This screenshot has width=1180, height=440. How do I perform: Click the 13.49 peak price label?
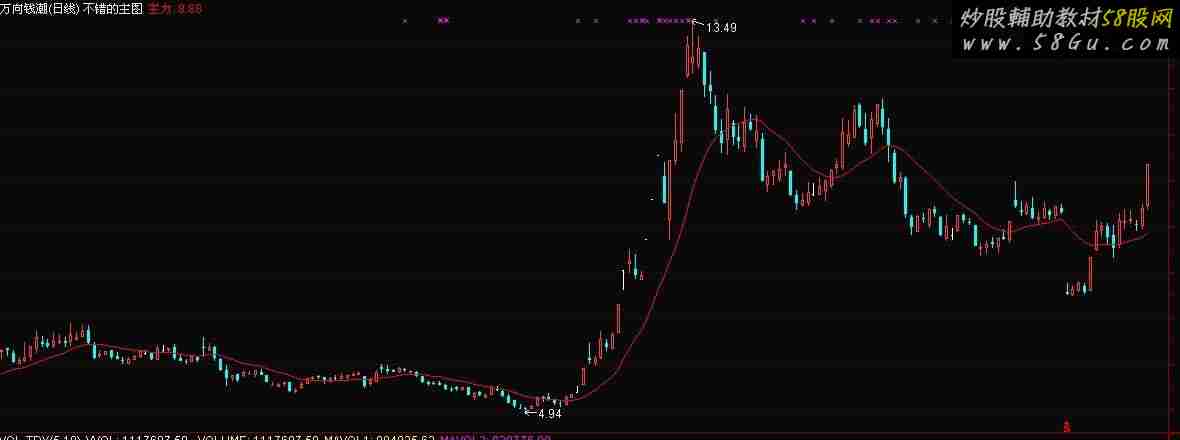[721, 28]
